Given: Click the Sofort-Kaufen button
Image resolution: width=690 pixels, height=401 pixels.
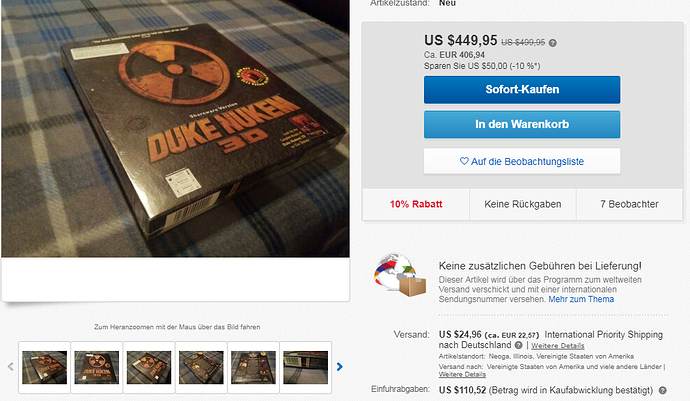Looking at the screenshot, I should point(522,90).
